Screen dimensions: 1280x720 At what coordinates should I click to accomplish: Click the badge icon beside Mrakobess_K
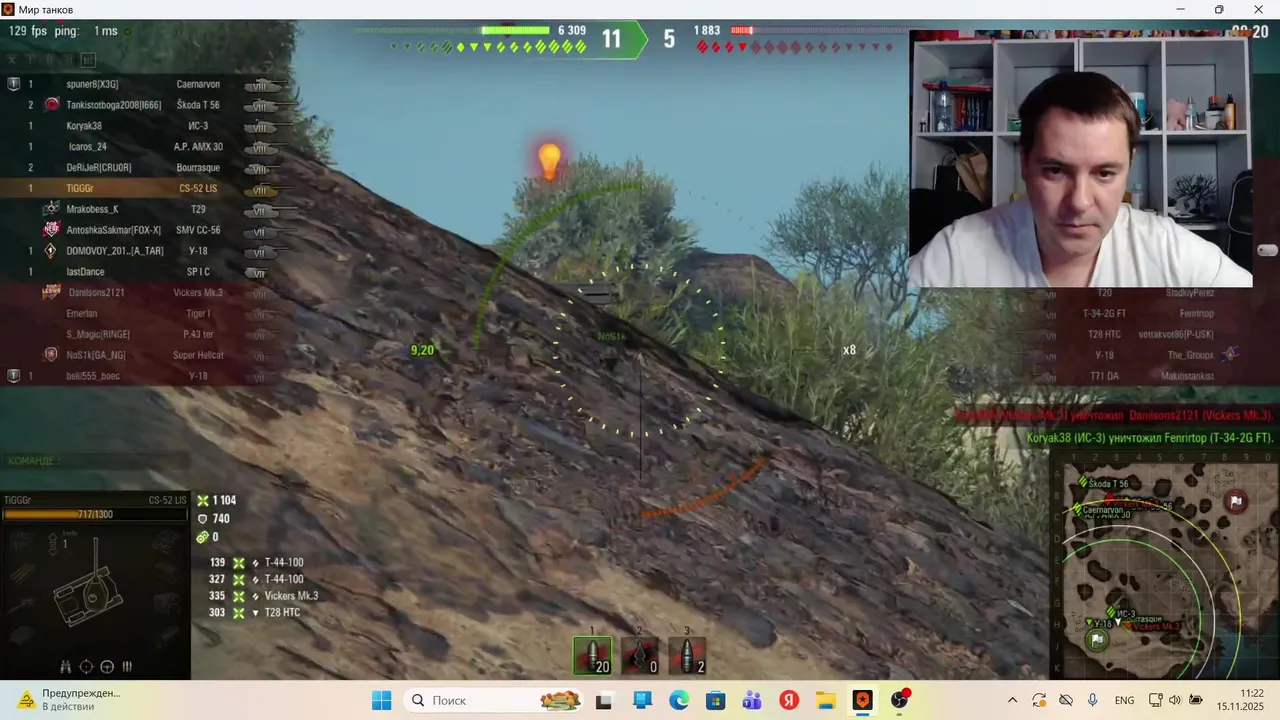coord(52,209)
